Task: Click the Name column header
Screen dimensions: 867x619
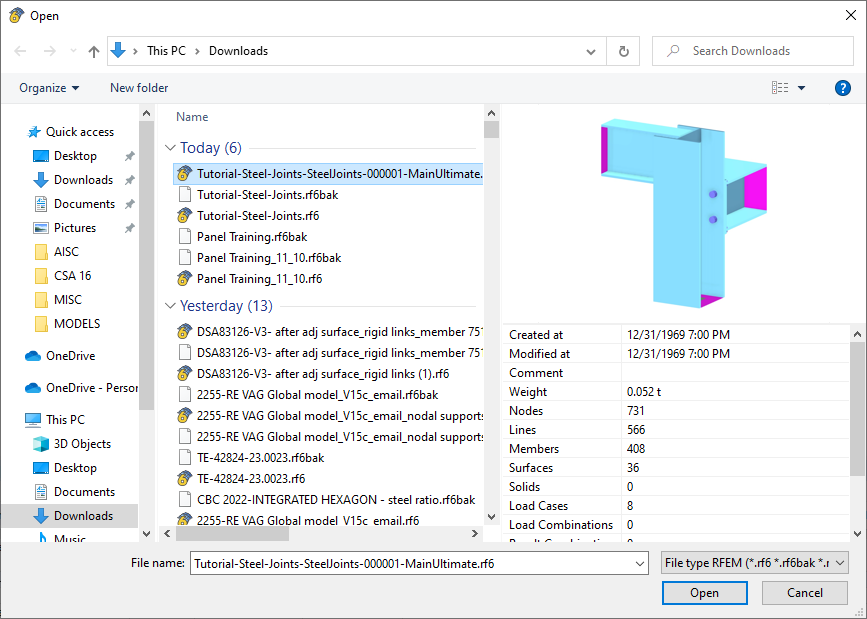Action: (x=192, y=117)
